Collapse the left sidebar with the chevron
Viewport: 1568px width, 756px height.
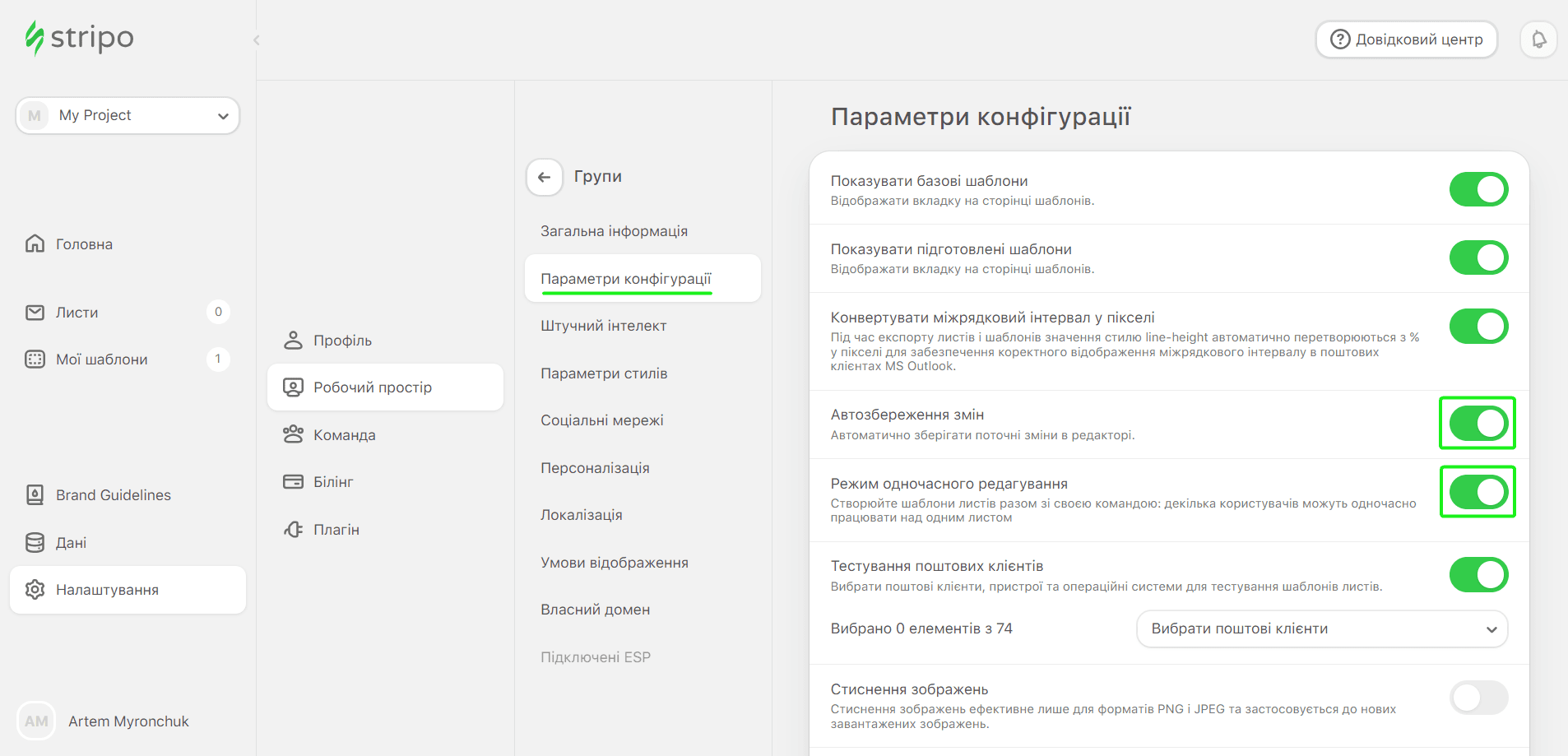pos(257,40)
